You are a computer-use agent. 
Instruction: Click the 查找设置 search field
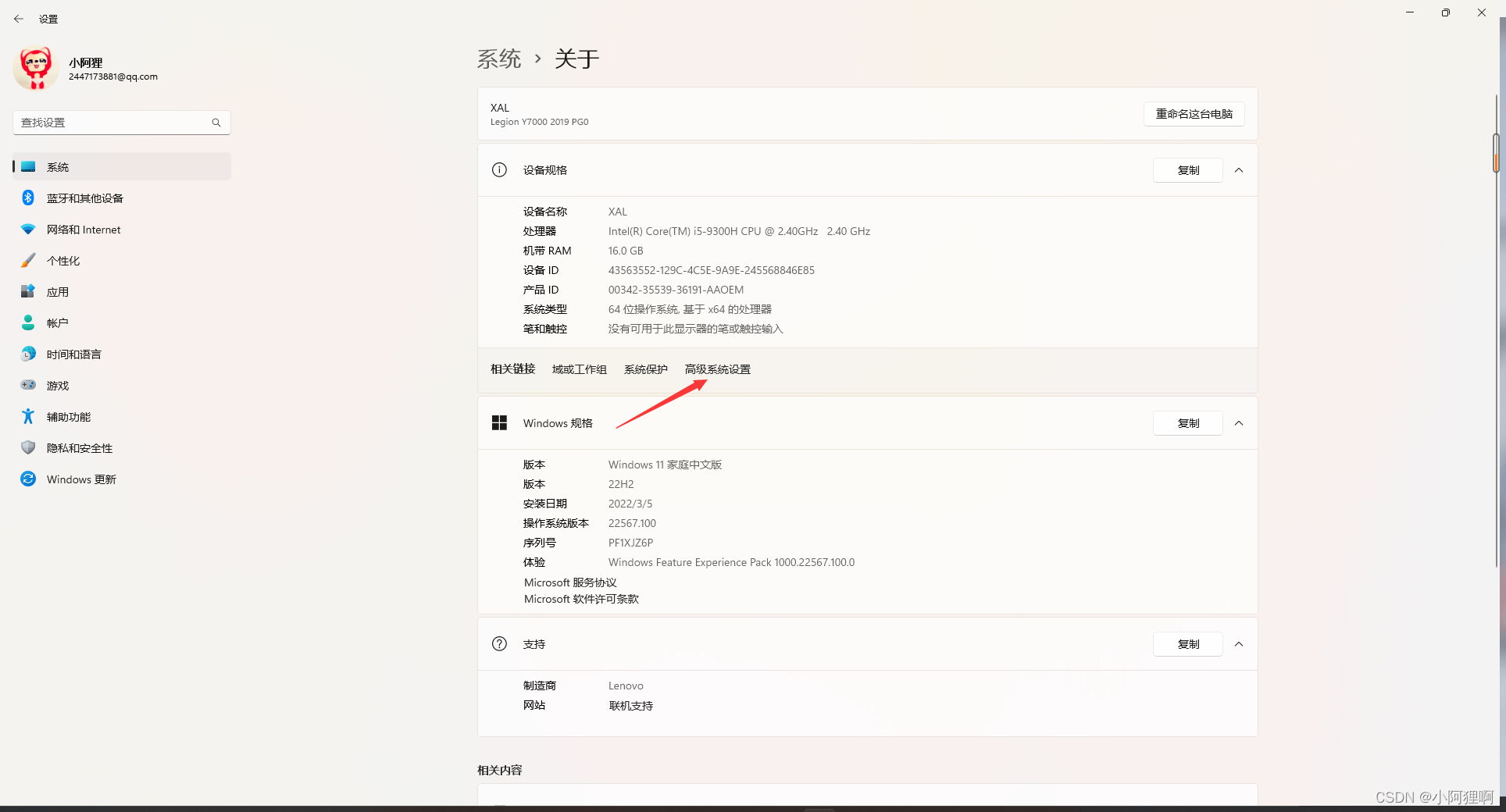pos(121,122)
